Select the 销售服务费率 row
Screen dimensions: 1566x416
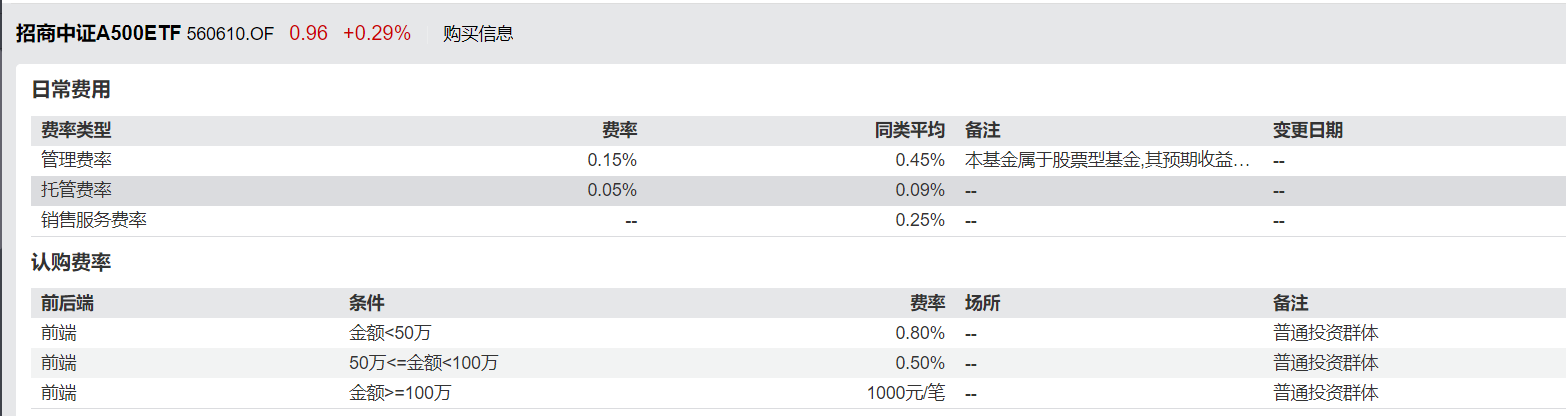pos(798,220)
